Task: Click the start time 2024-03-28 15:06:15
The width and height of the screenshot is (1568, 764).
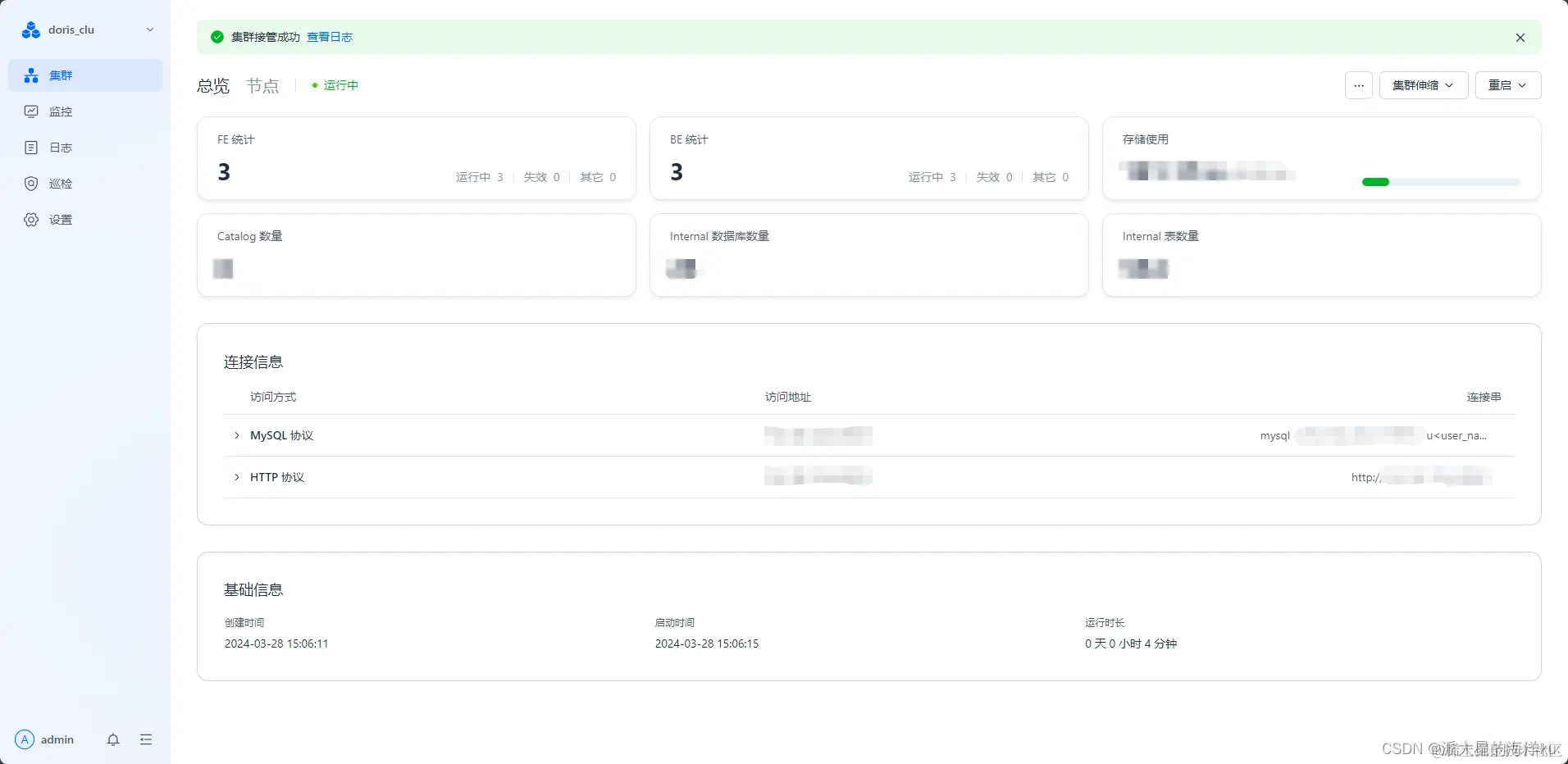Action: 707,643
